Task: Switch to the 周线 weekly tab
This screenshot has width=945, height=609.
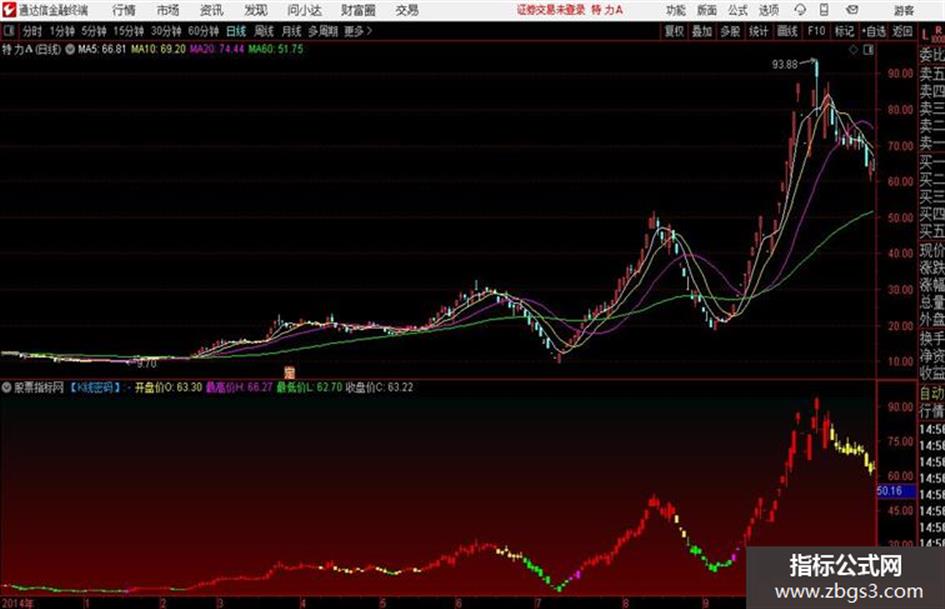Action: click(x=264, y=31)
